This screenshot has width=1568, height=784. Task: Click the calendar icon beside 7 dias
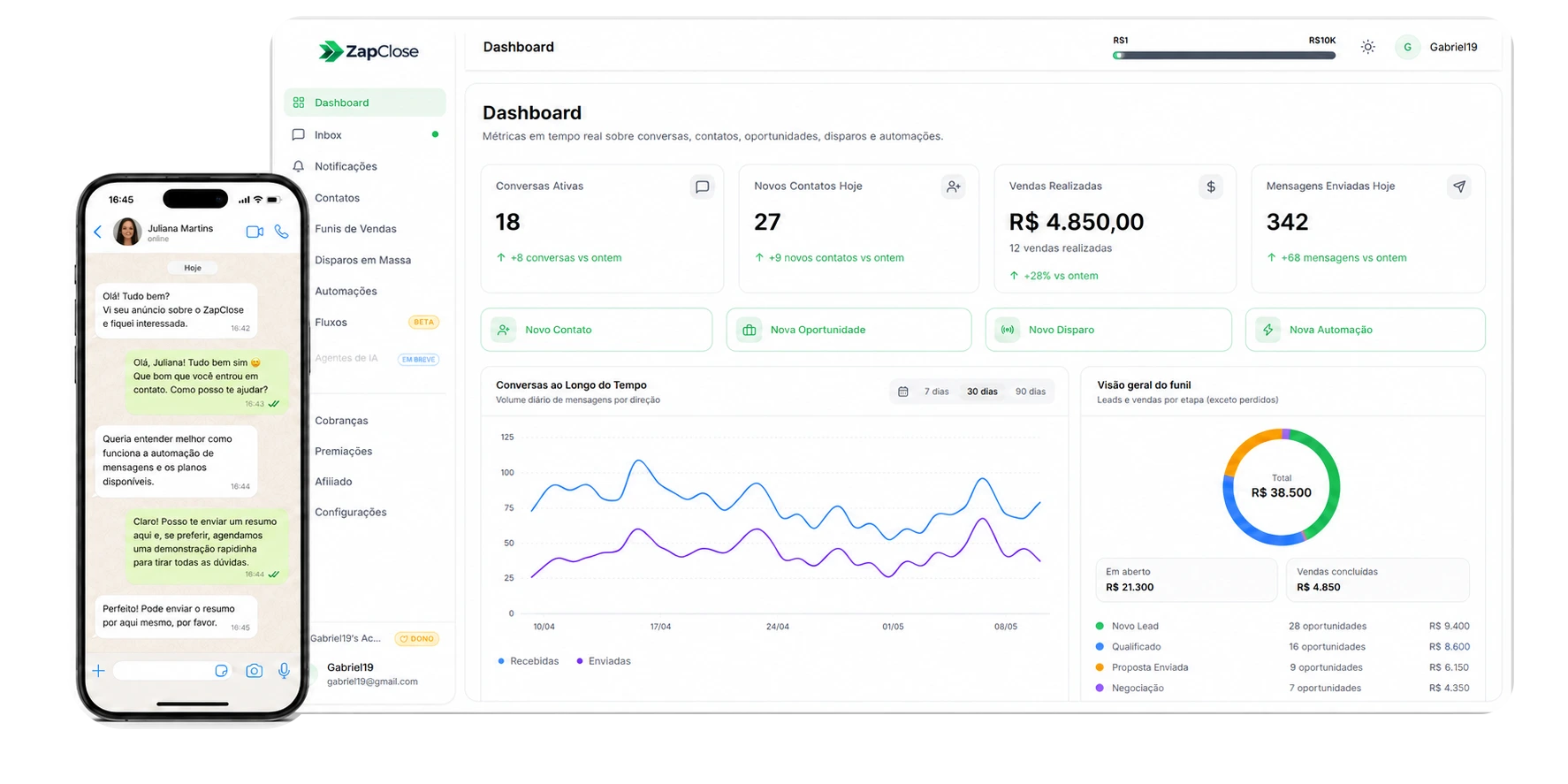(x=902, y=392)
